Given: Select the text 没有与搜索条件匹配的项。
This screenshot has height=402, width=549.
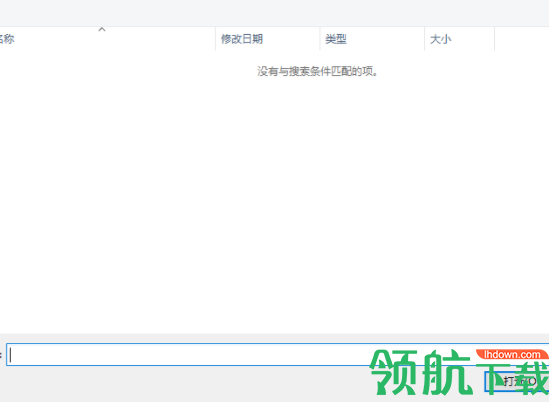Looking at the screenshot, I should [x=318, y=71].
